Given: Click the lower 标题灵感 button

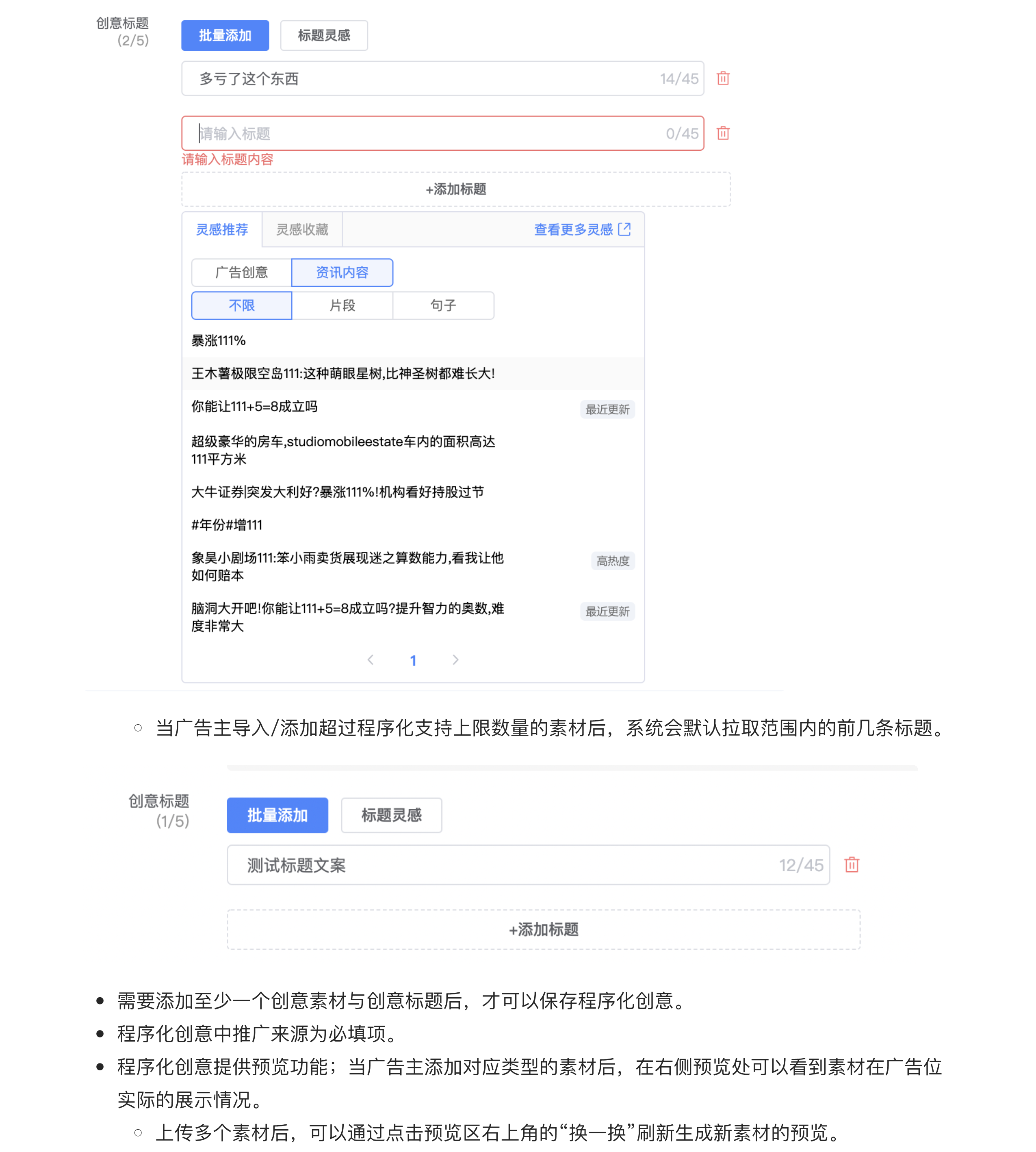Looking at the screenshot, I should pos(391,815).
